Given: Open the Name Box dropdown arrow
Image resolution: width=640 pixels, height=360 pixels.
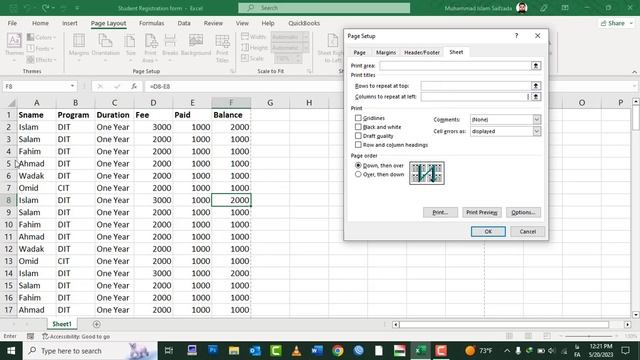Looking at the screenshot, I should point(72,86).
